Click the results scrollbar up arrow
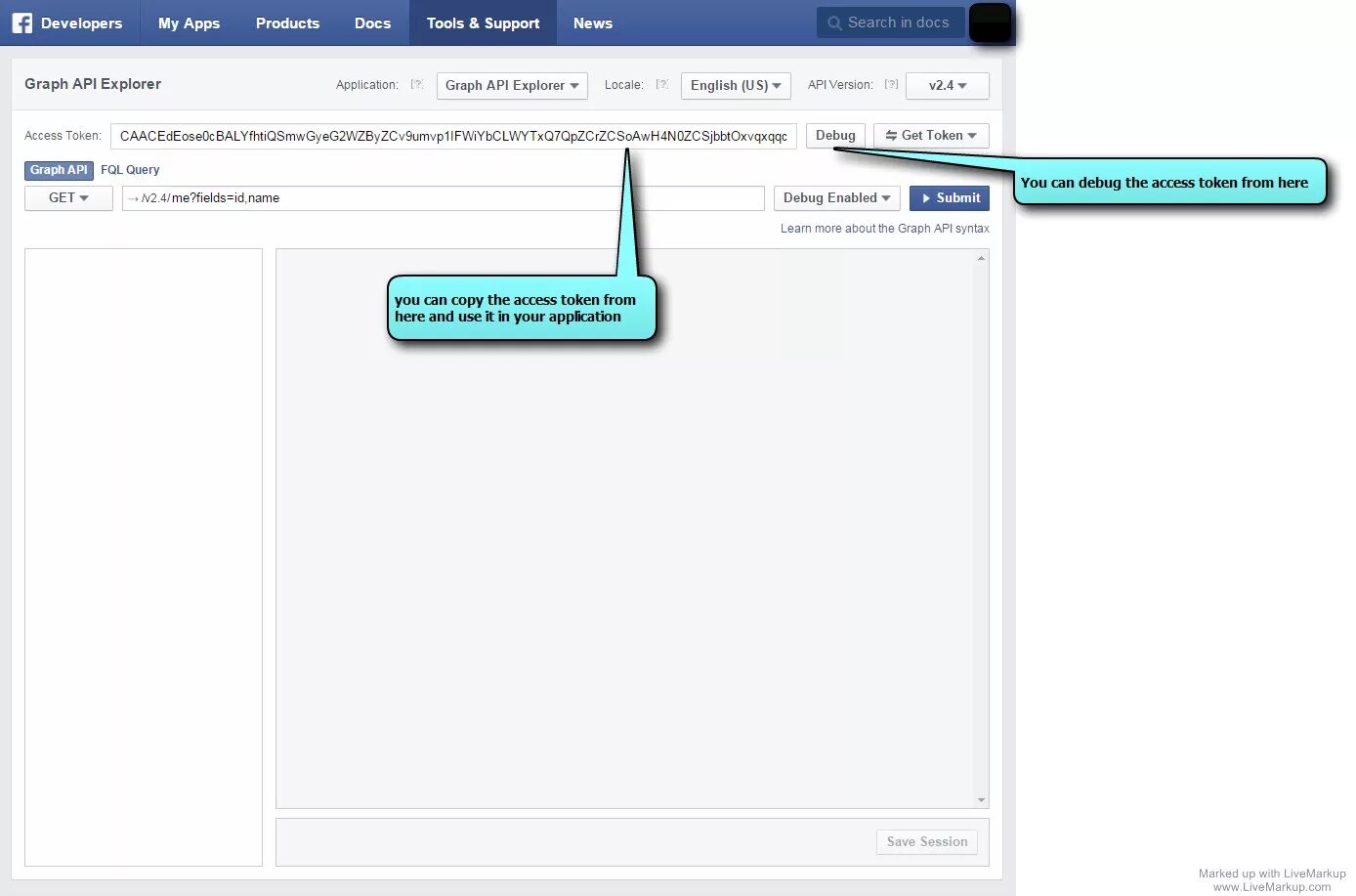 (981, 258)
